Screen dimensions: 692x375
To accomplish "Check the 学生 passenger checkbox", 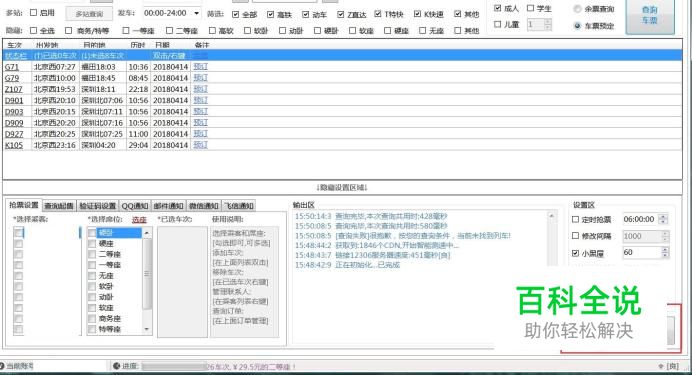I will 530,8.
